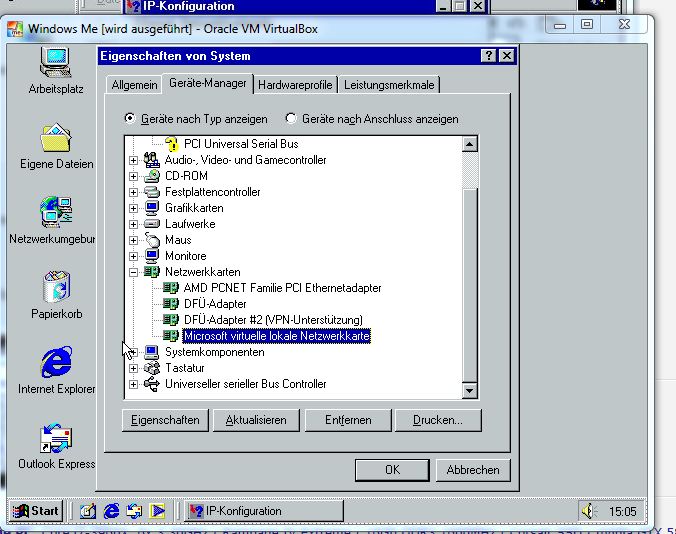This screenshot has width=676, height=534.
Task: Select the 'PCI Universal Serial Bus' entry
Action: pos(241,144)
